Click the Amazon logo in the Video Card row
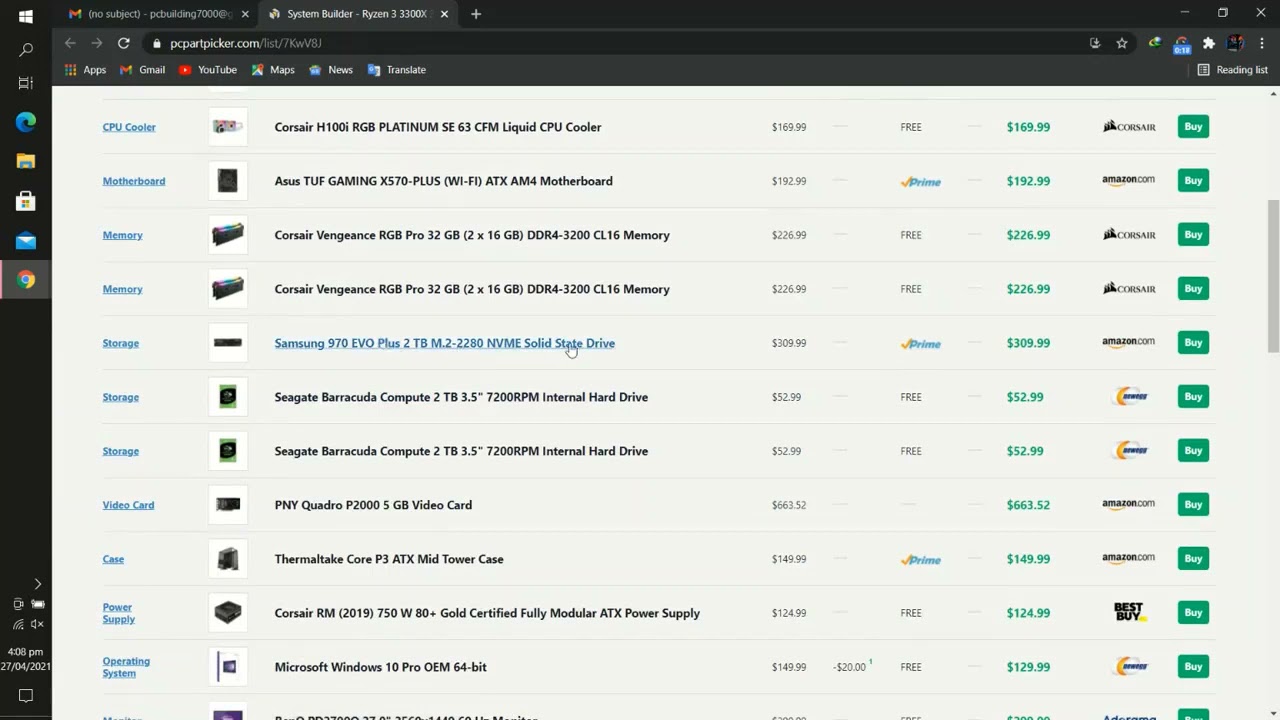1280x720 pixels. 1128,505
